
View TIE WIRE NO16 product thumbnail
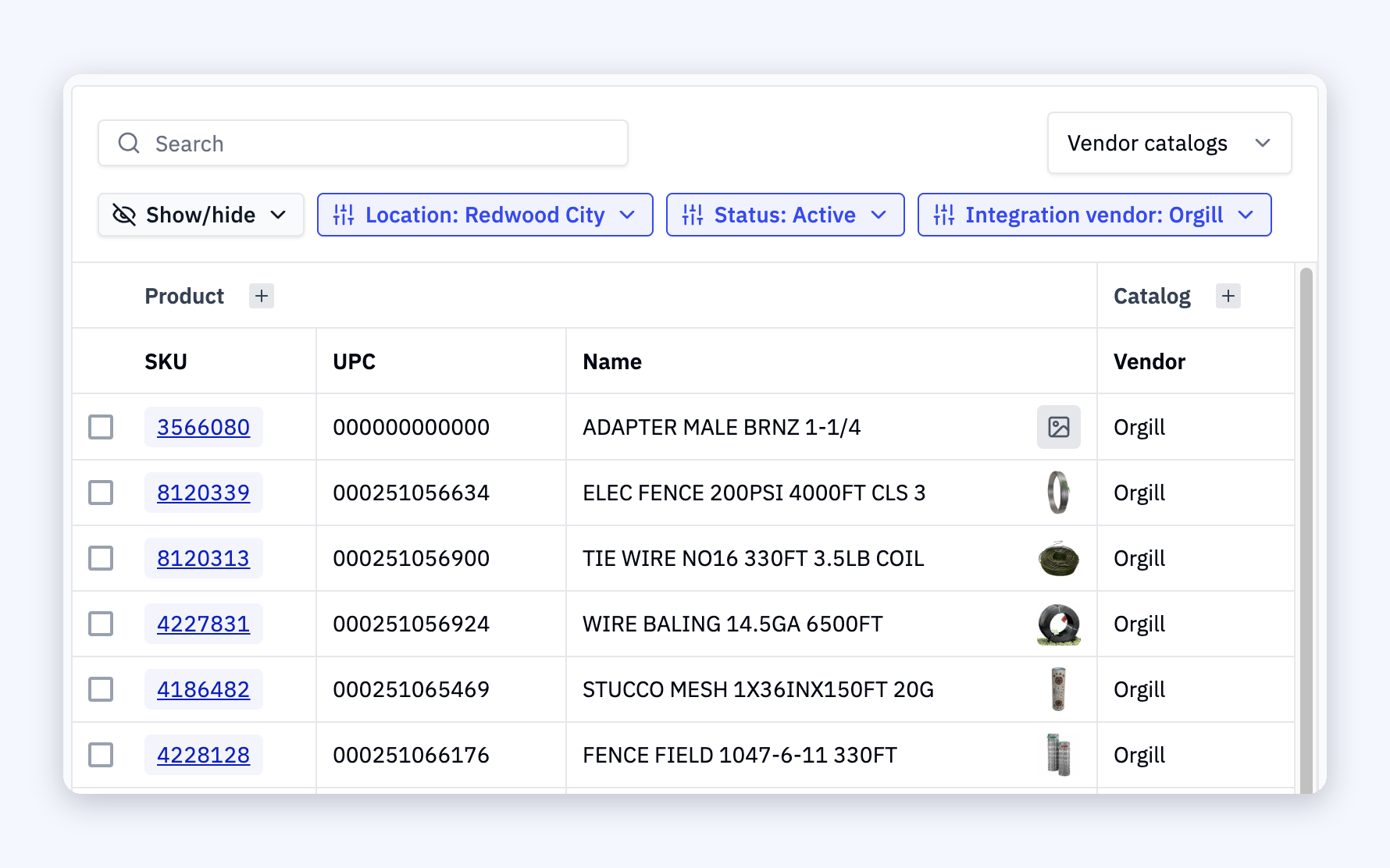point(1059,558)
